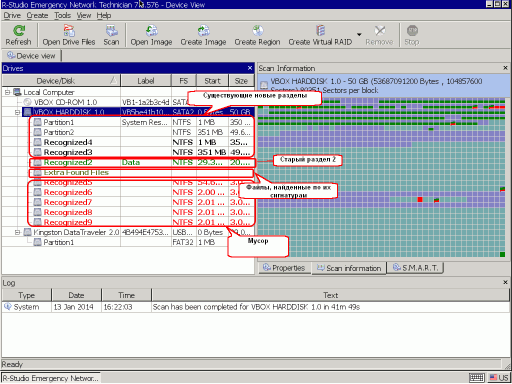
Task: Select the Local Computer item
Action: pos(49,92)
